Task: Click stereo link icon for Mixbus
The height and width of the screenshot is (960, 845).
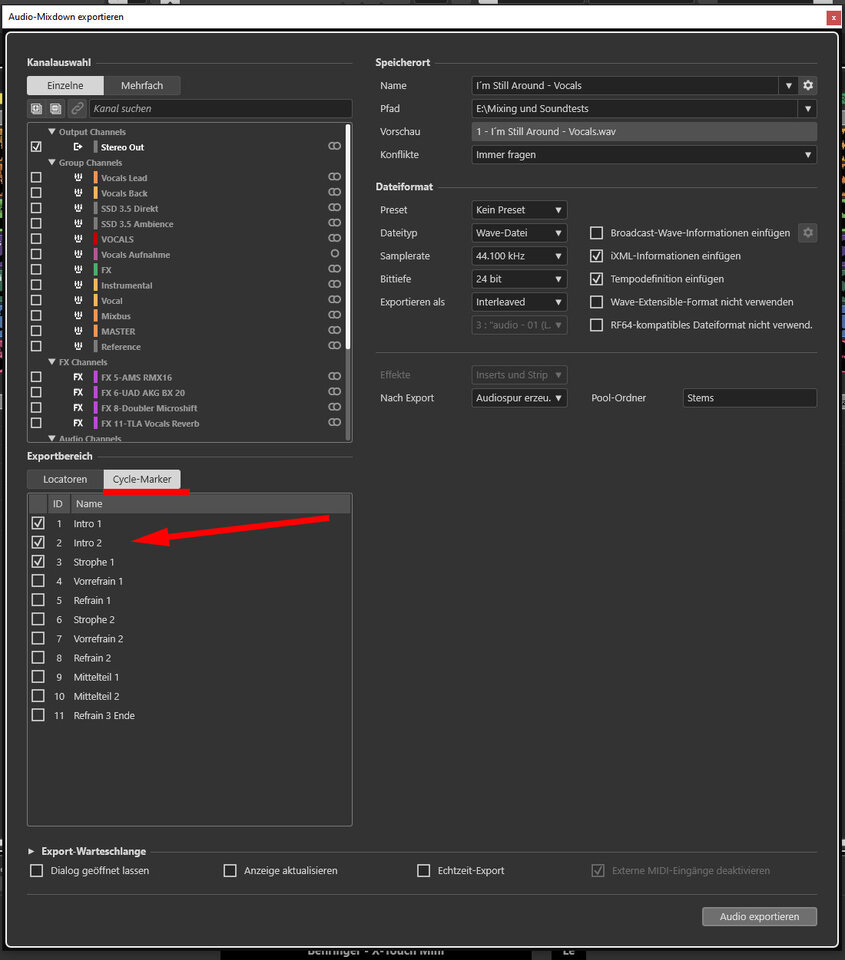Action: point(334,315)
